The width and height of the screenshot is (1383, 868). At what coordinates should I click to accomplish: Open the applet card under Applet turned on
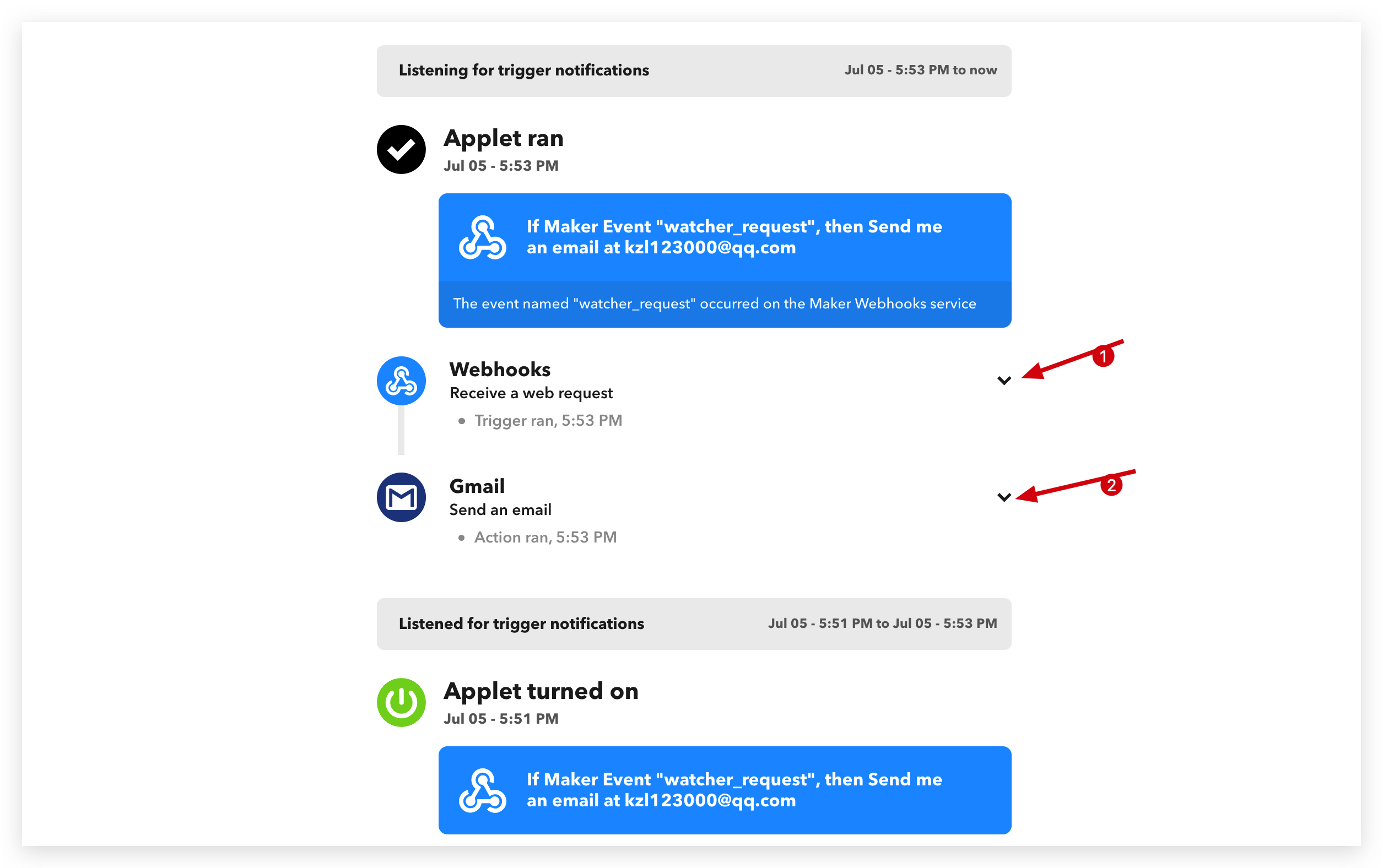point(725,790)
